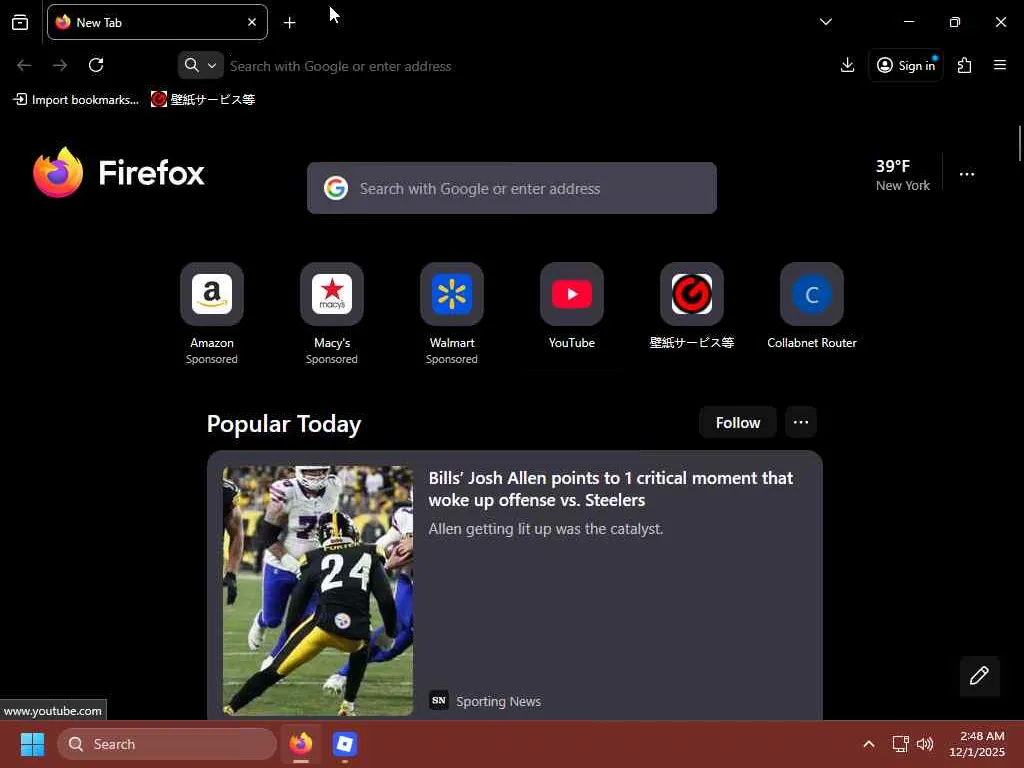Go back one page
This screenshot has height=768, width=1024.
24,65
